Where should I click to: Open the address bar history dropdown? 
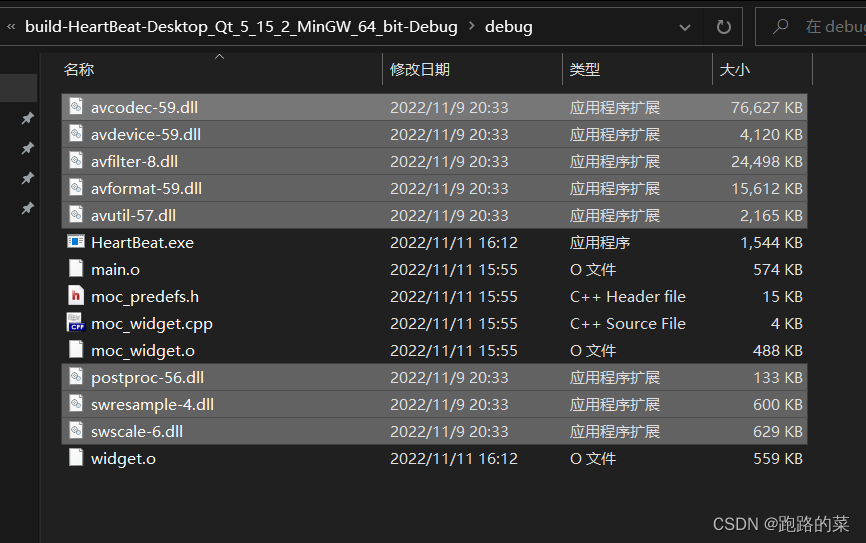coord(685,27)
